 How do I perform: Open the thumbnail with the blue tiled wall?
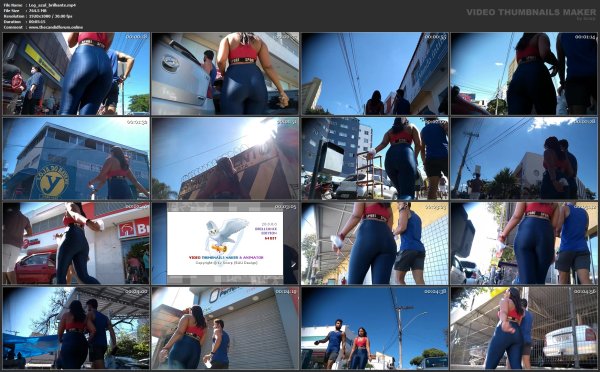[x=375, y=243]
